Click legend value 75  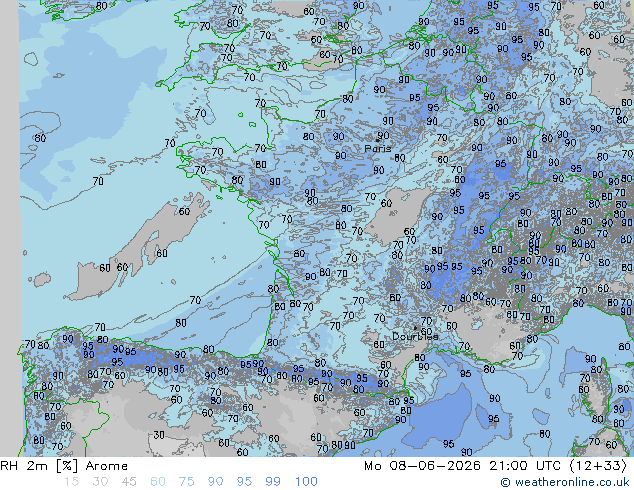point(187,482)
